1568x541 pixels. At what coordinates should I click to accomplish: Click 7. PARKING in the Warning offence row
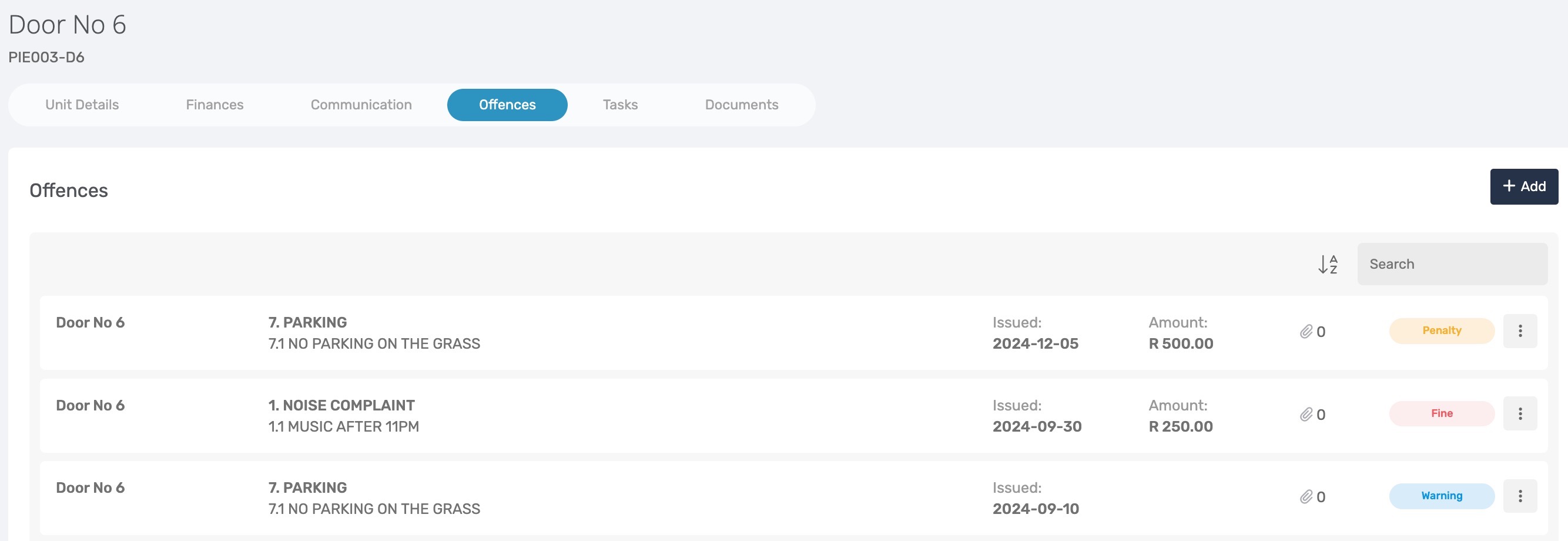tap(307, 487)
